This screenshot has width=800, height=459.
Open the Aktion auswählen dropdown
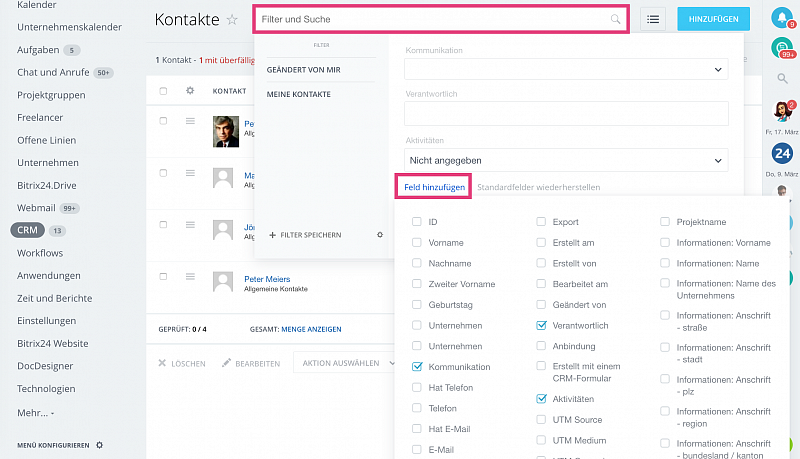[345, 363]
